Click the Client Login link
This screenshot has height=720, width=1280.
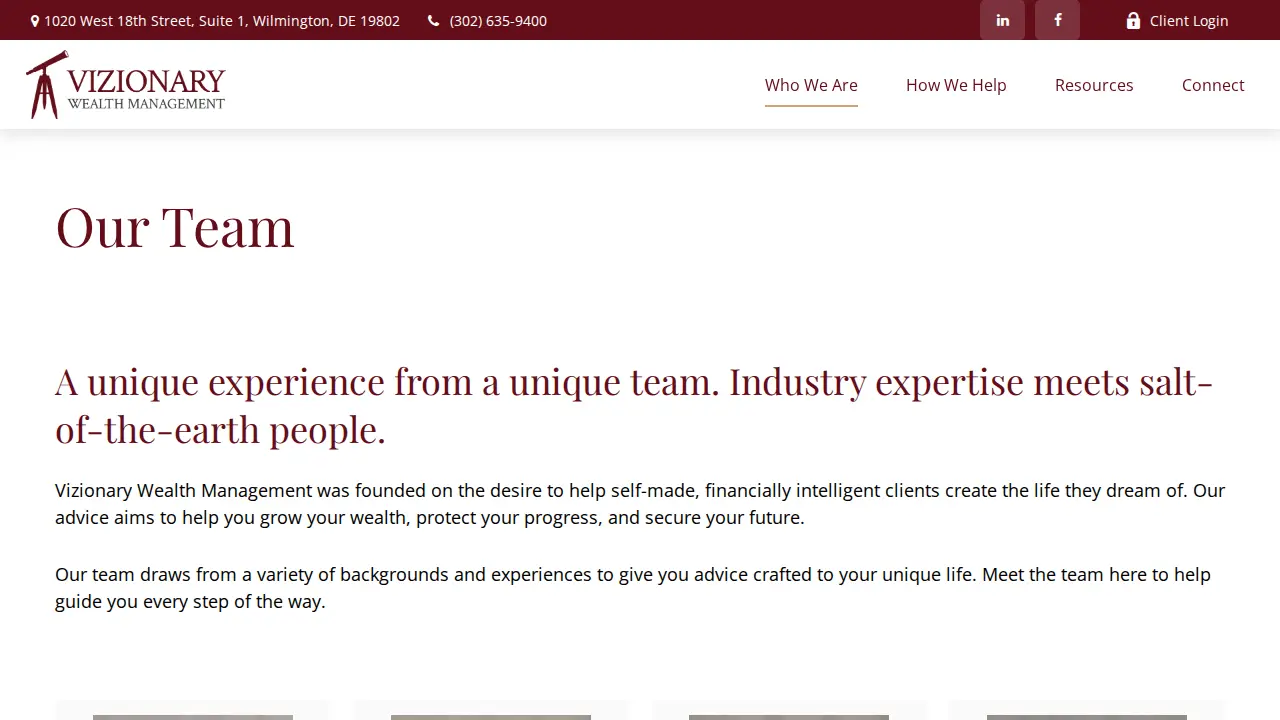pos(1189,21)
